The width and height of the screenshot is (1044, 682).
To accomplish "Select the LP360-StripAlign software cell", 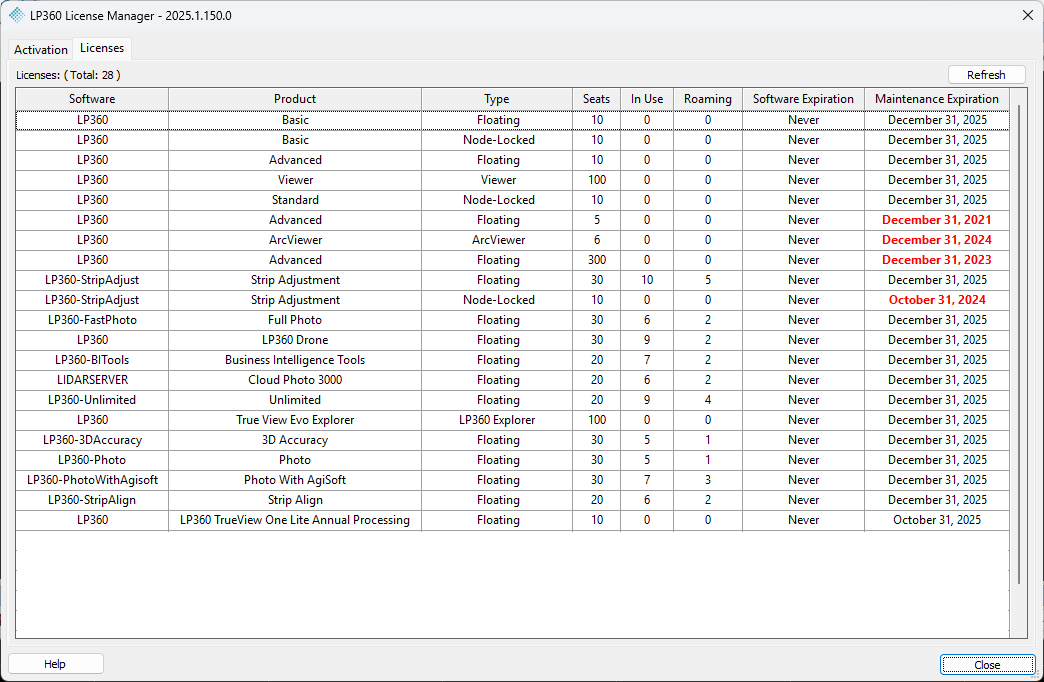I will coord(92,500).
